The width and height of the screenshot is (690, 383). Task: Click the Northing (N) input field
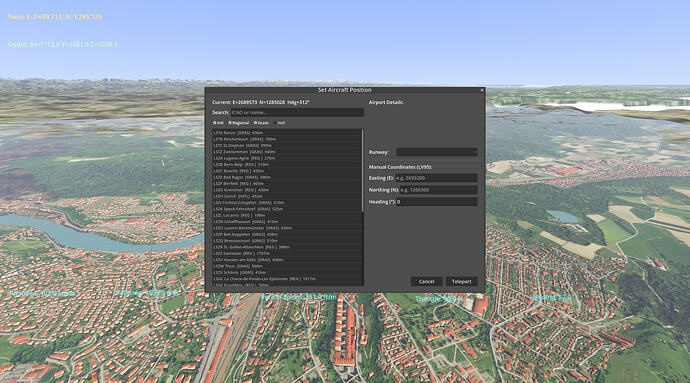pyautogui.click(x=438, y=190)
